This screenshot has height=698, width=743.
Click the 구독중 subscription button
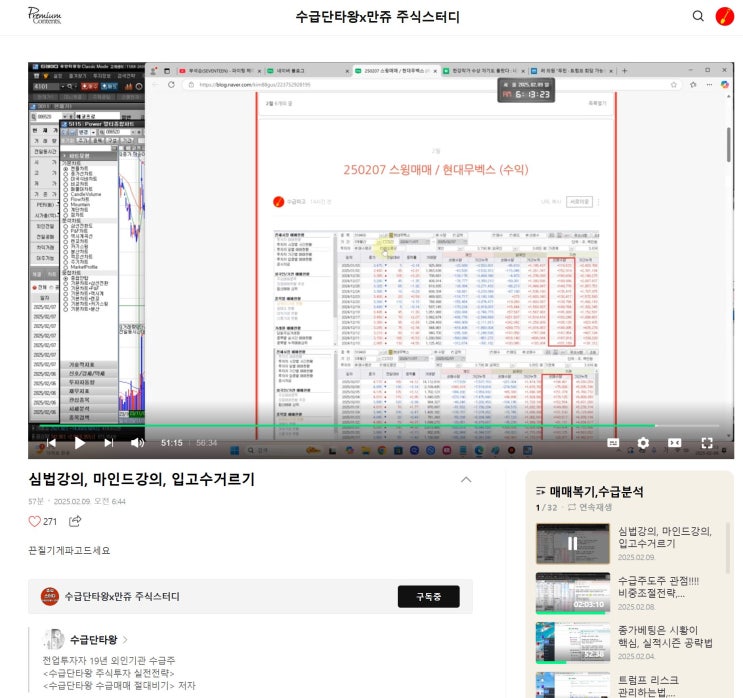(428, 597)
